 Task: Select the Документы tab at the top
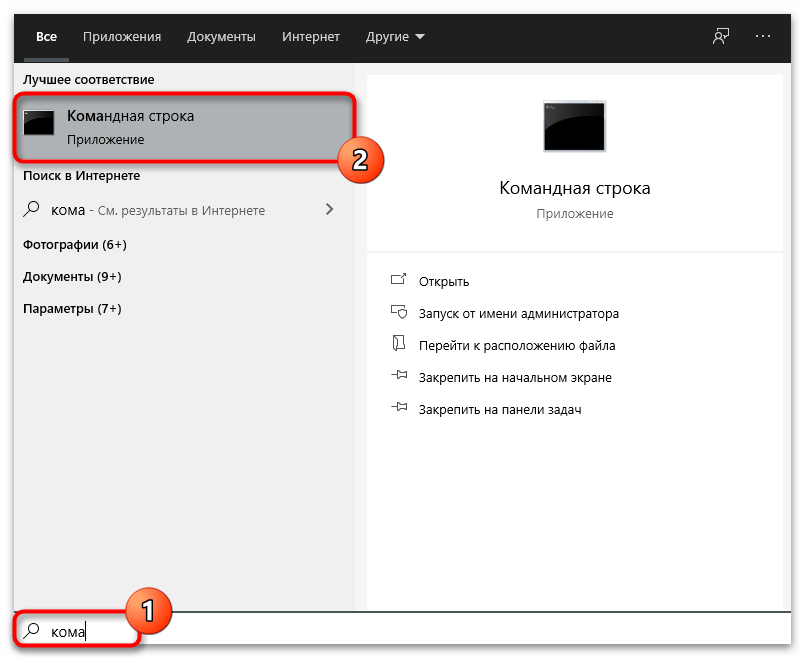[x=221, y=37]
